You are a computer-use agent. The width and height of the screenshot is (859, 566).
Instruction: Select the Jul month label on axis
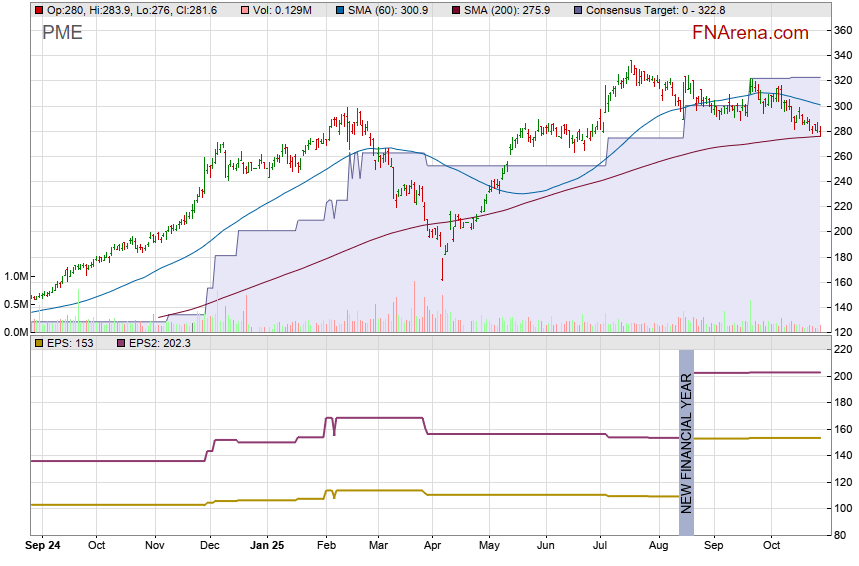[x=602, y=546]
